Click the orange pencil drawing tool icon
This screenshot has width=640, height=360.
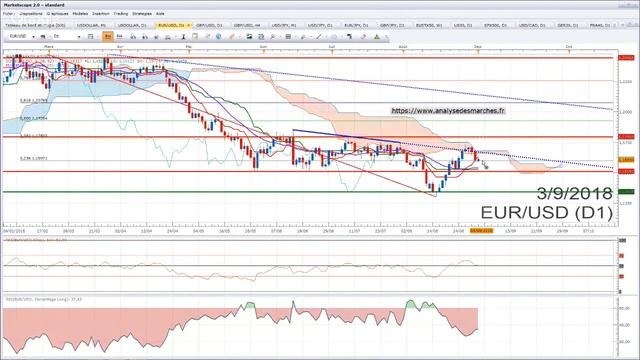tap(231, 37)
